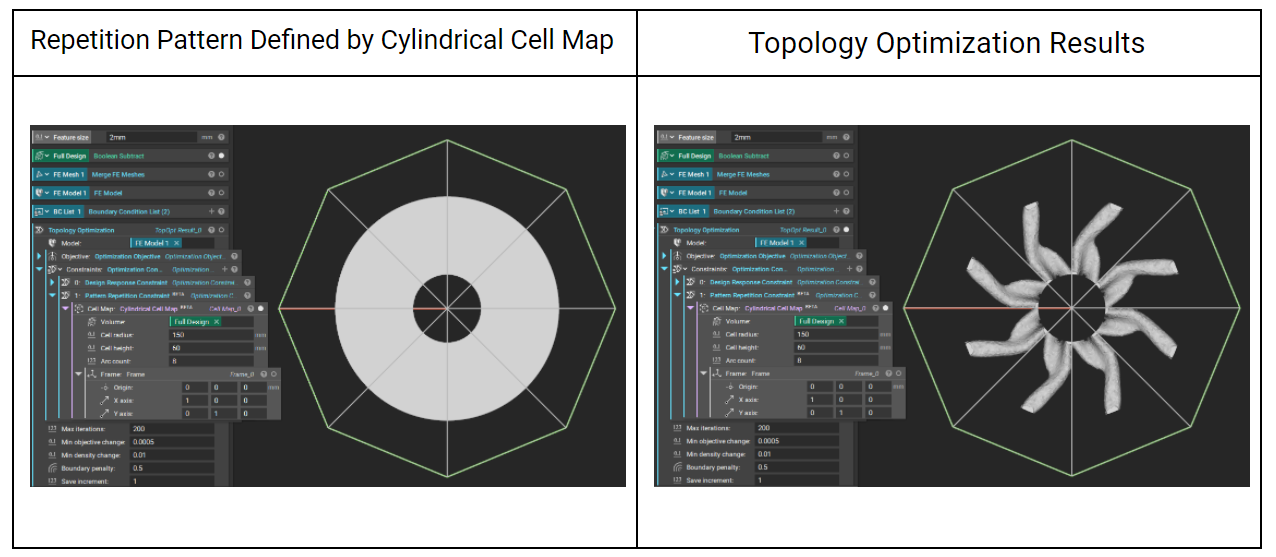The width and height of the screenshot is (1276, 557).
Task: Click the Full Design block icon in left screenshot
Action: point(39,156)
